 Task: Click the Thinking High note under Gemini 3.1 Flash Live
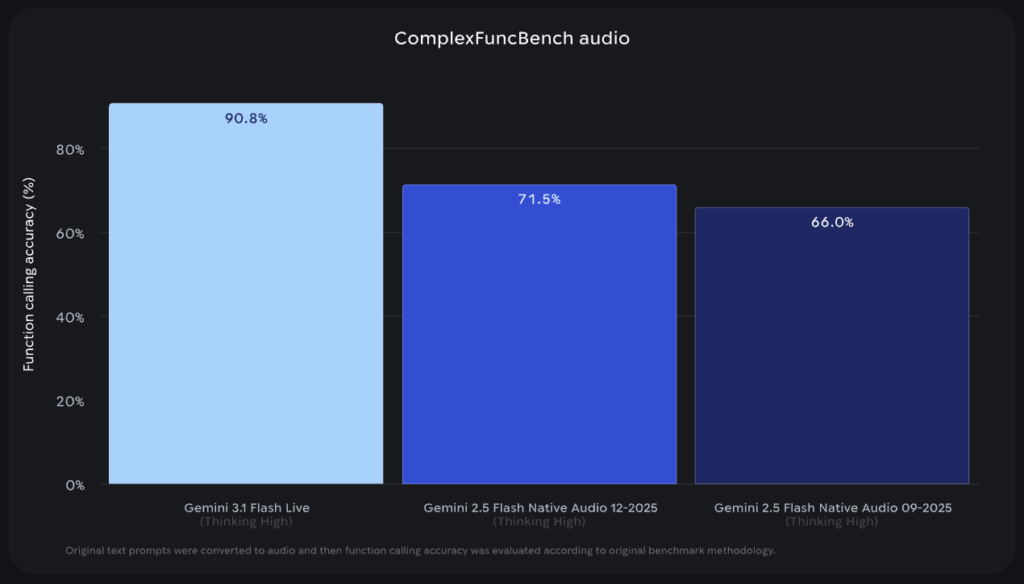246,522
